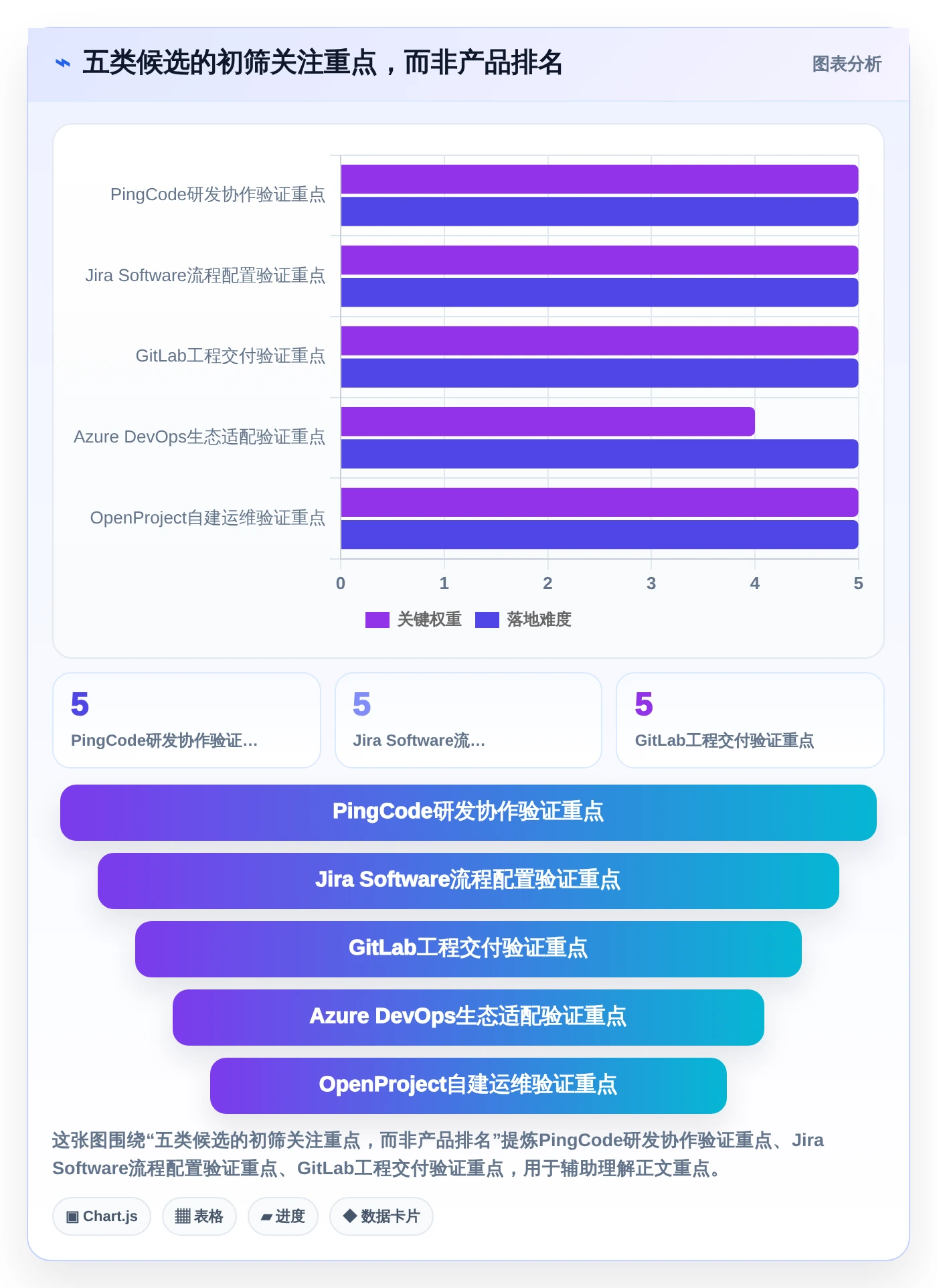
Task: Click axis label Azure DevOps生态适配验证重点
Action: pos(199,437)
